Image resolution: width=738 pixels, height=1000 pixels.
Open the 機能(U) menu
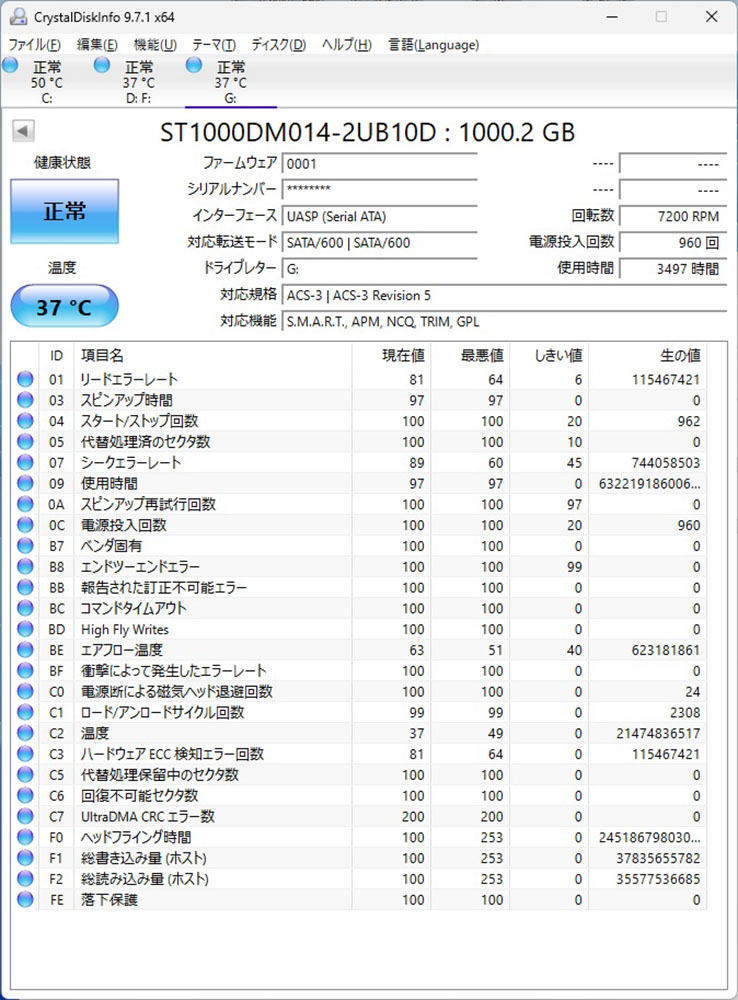coord(155,45)
